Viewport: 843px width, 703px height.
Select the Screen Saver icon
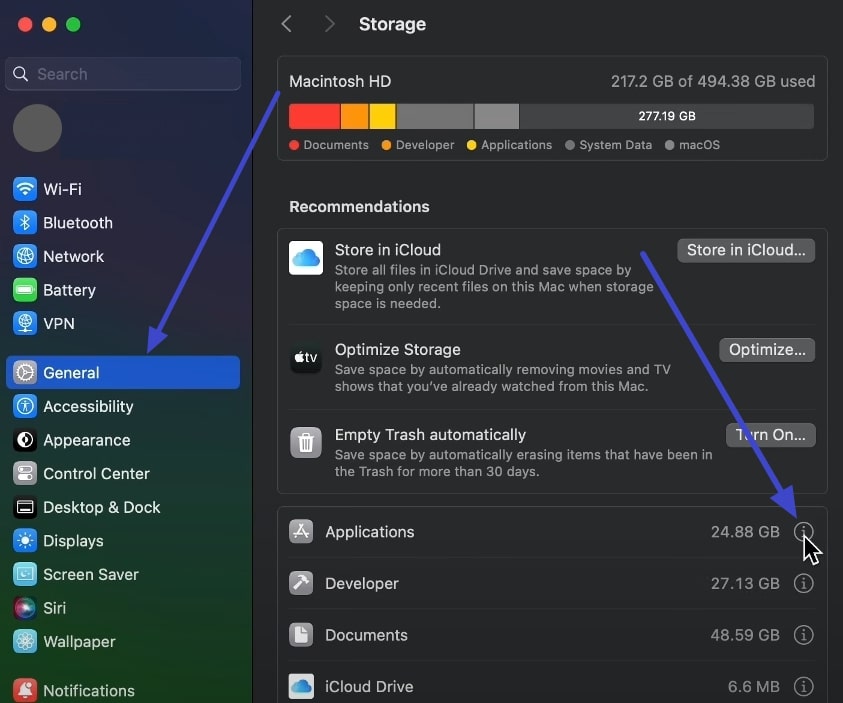pyautogui.click(x=25, y=575)
